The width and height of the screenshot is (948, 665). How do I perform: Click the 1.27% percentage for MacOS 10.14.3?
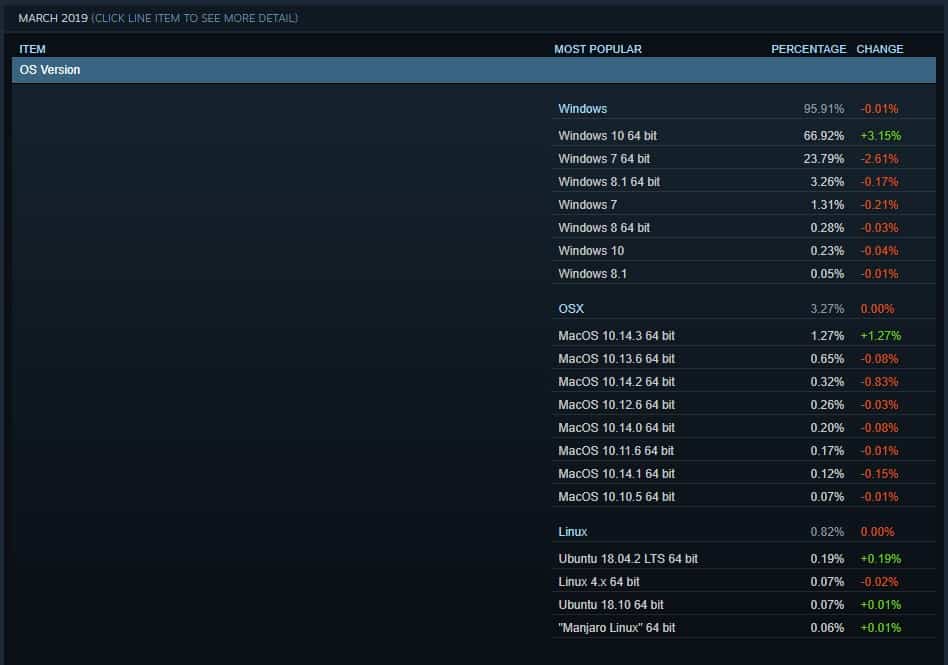pos(827,336)
